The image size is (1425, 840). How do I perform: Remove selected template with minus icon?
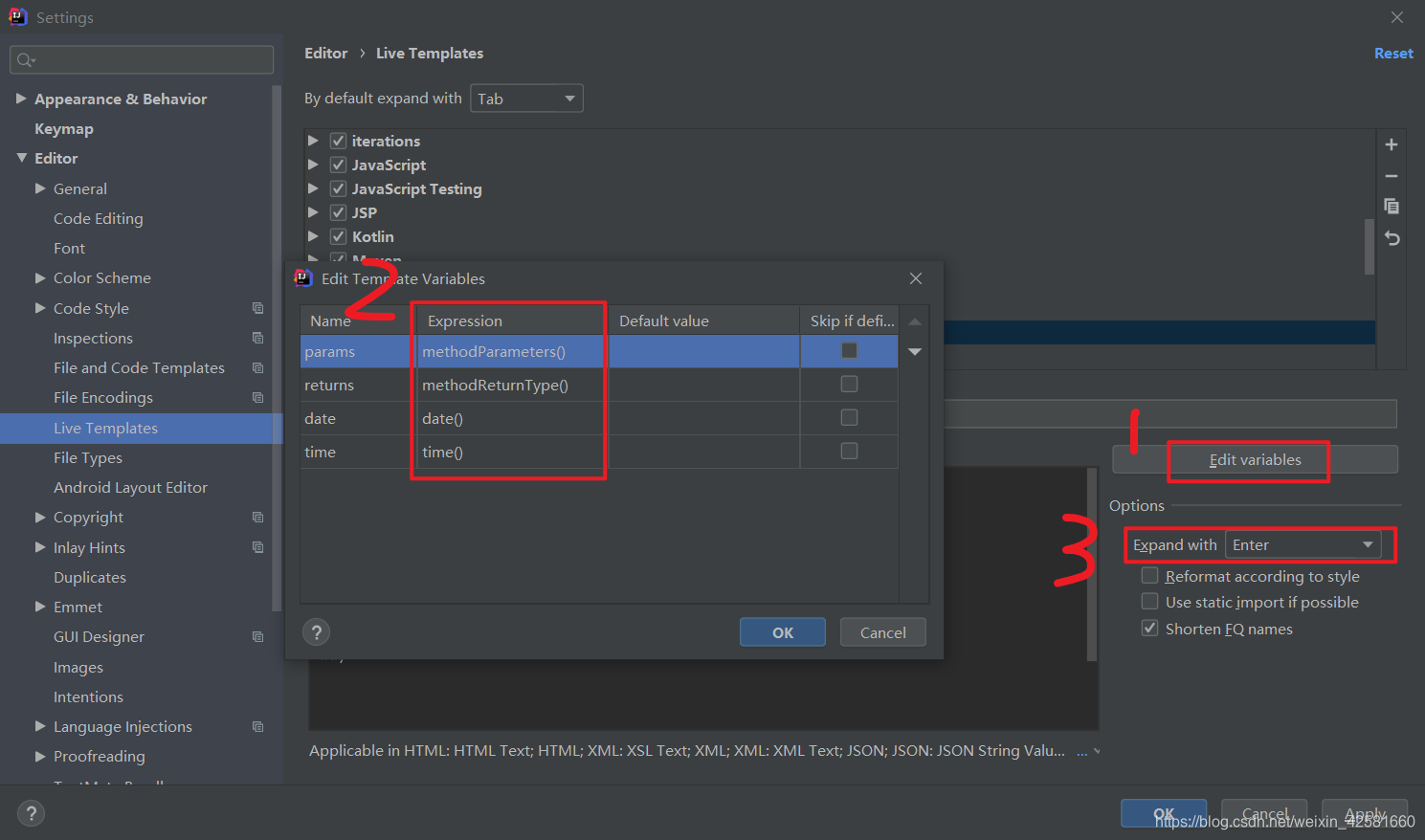[x=1392, y=176]
